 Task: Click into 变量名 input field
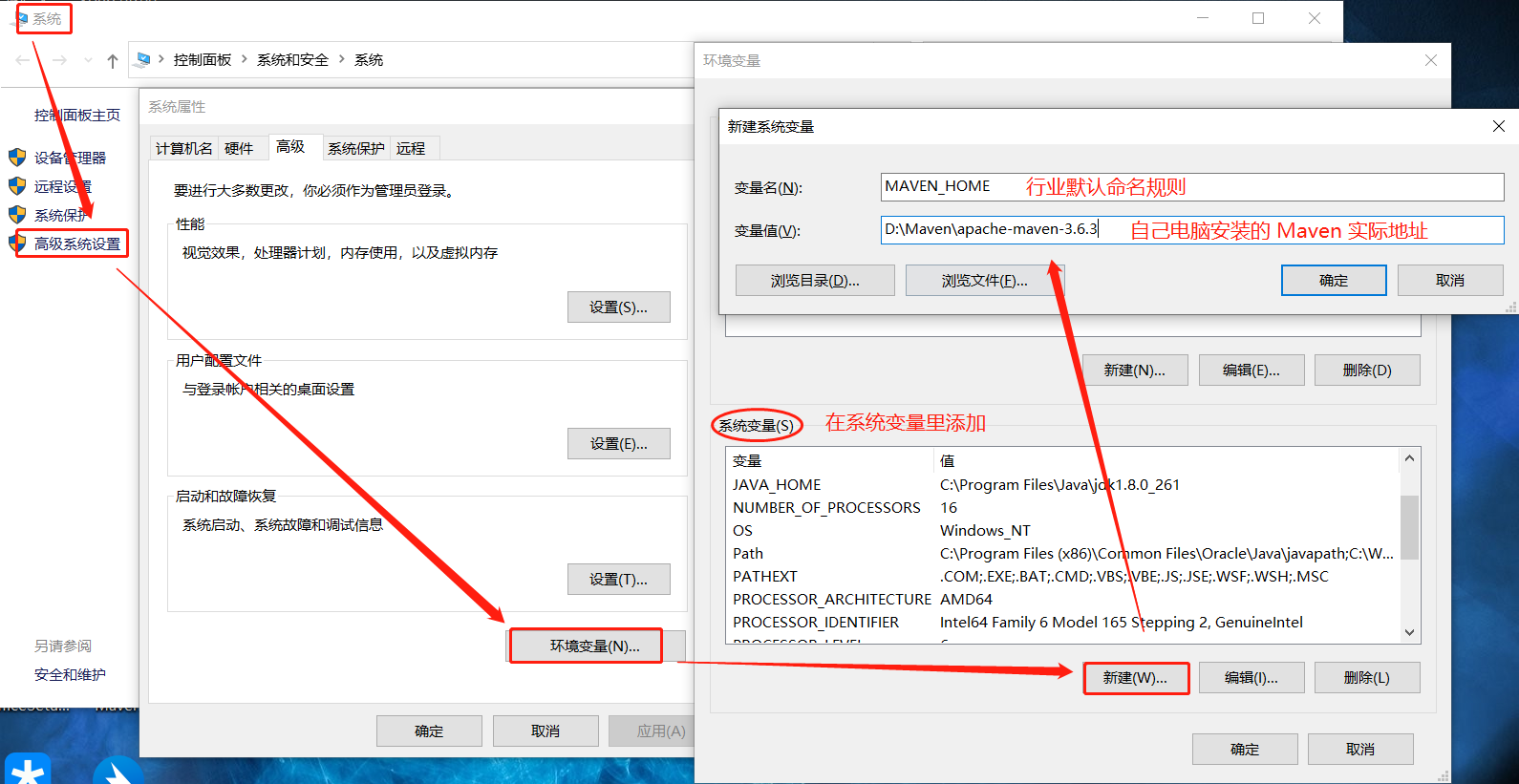coord(1192,186)
